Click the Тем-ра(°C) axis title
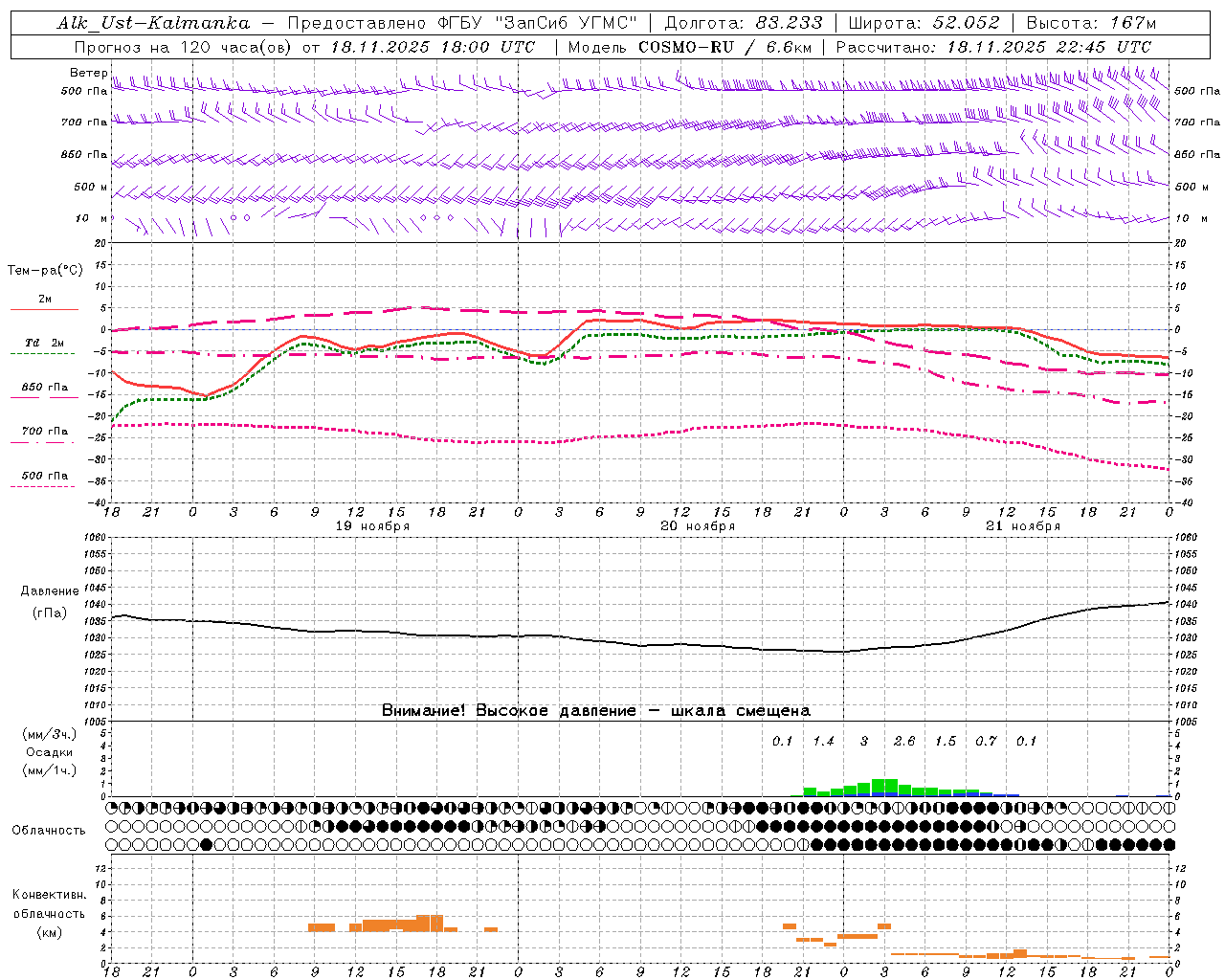 coord(45,271)
